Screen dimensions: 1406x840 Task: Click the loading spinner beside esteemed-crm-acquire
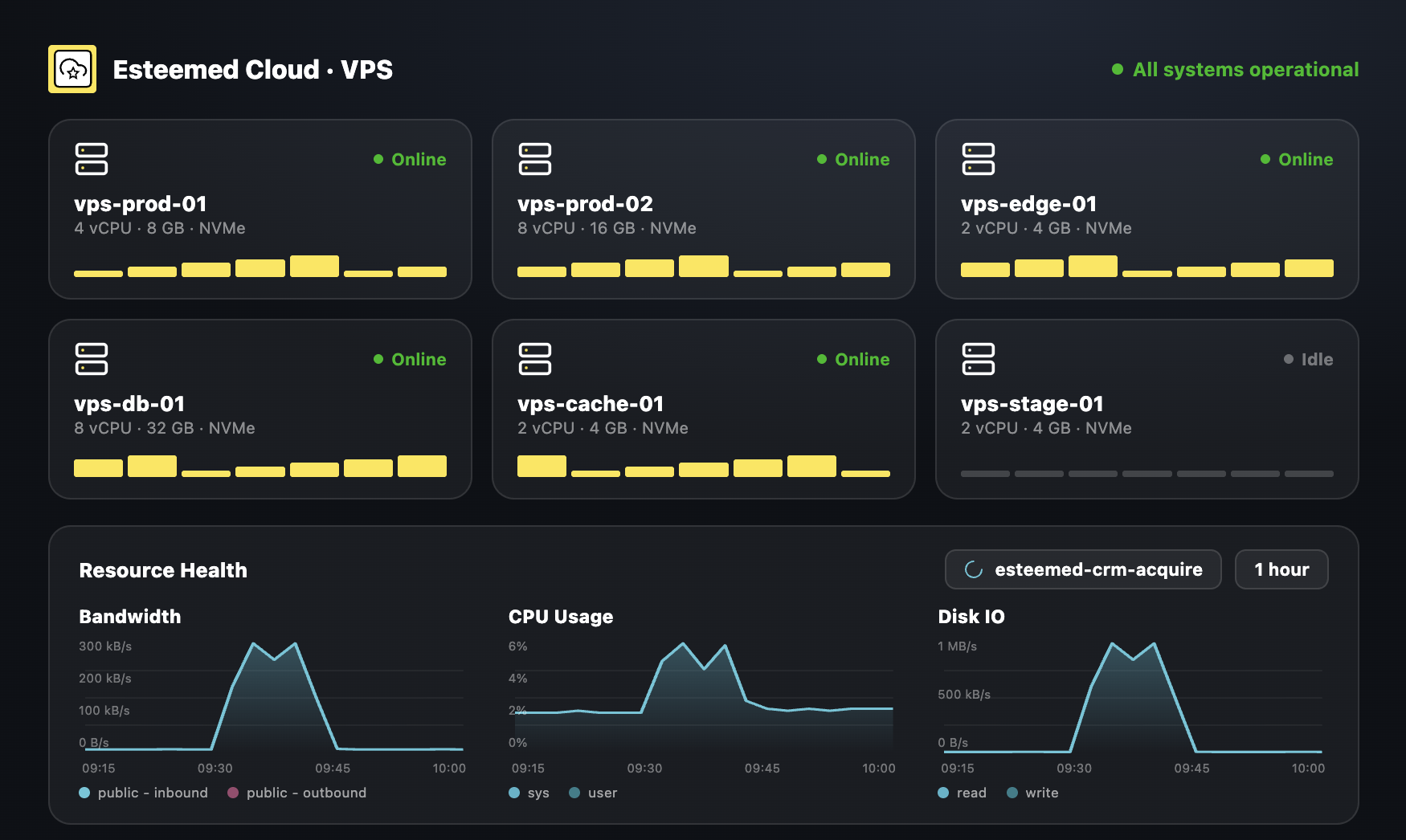(974, 569)
